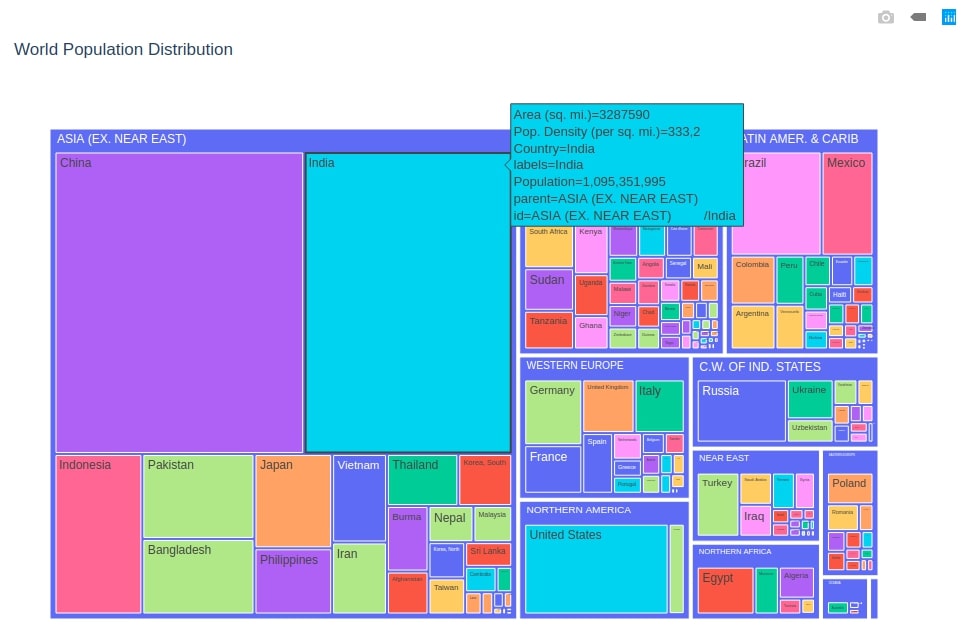Click the camera icon to download plot
This screenshot has height=641, width=969.
[x=884, y=17]
